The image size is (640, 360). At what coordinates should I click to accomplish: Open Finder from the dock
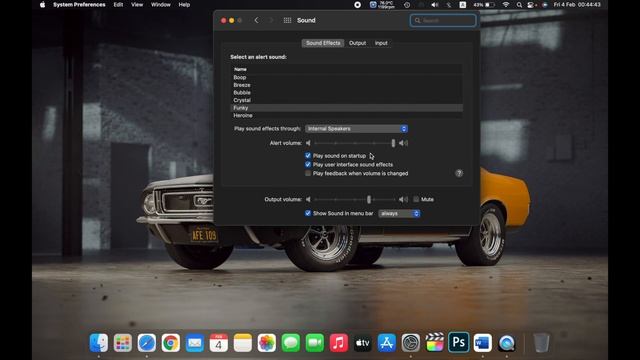(99, 343)
